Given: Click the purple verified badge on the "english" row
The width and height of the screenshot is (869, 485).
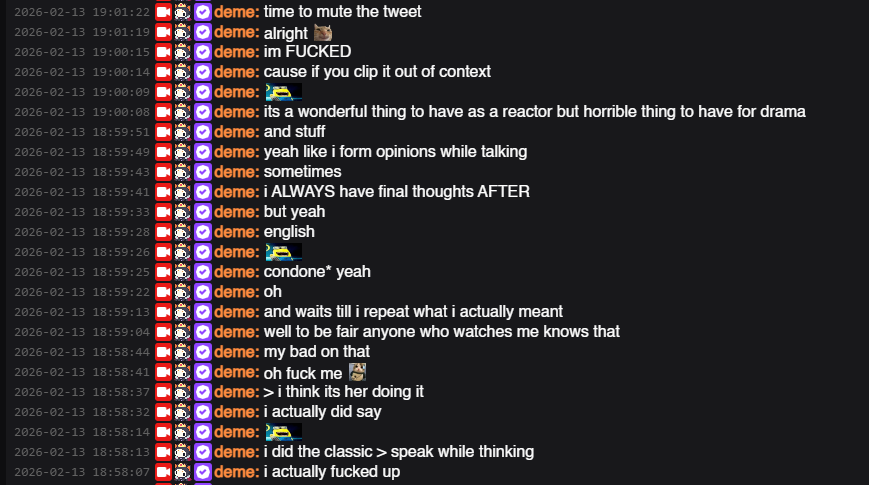Looking at the screenshot, I should [203, 232].
